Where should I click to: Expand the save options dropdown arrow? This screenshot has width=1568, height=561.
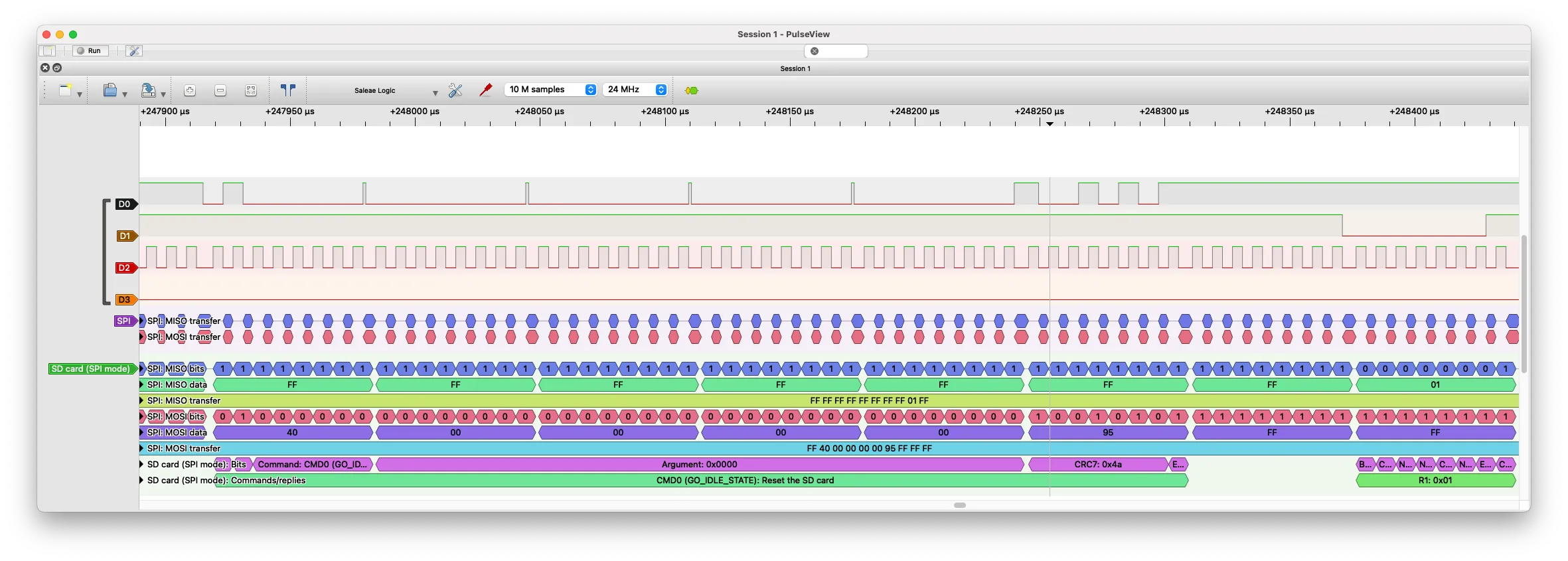[163, 94]
